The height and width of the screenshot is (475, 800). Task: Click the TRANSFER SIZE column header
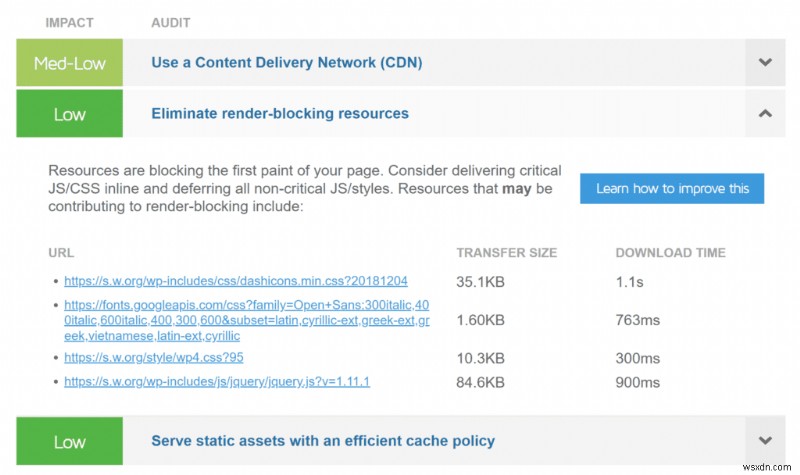tap(507, 253)
